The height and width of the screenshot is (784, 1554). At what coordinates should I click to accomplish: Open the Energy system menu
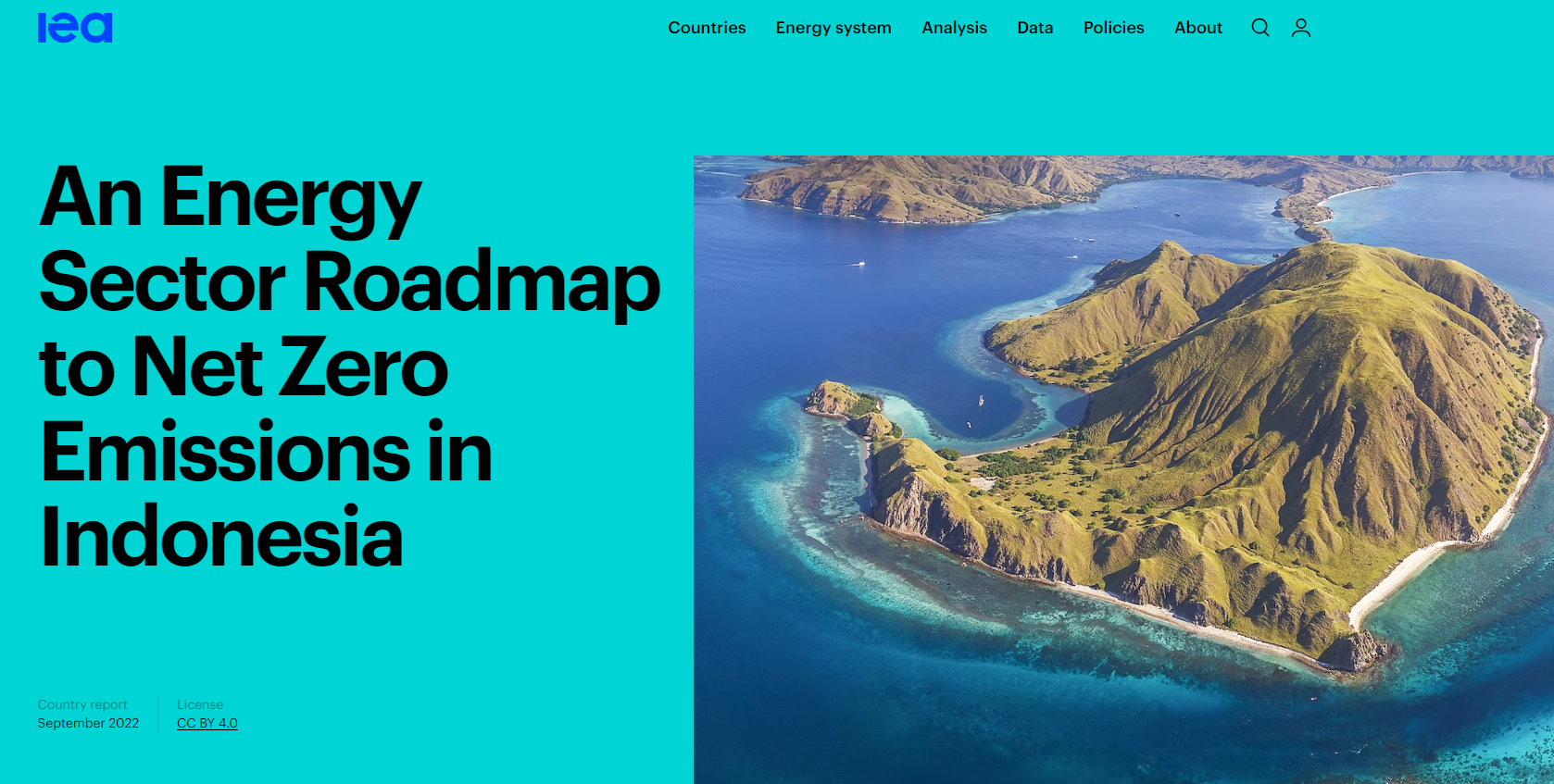833,28
